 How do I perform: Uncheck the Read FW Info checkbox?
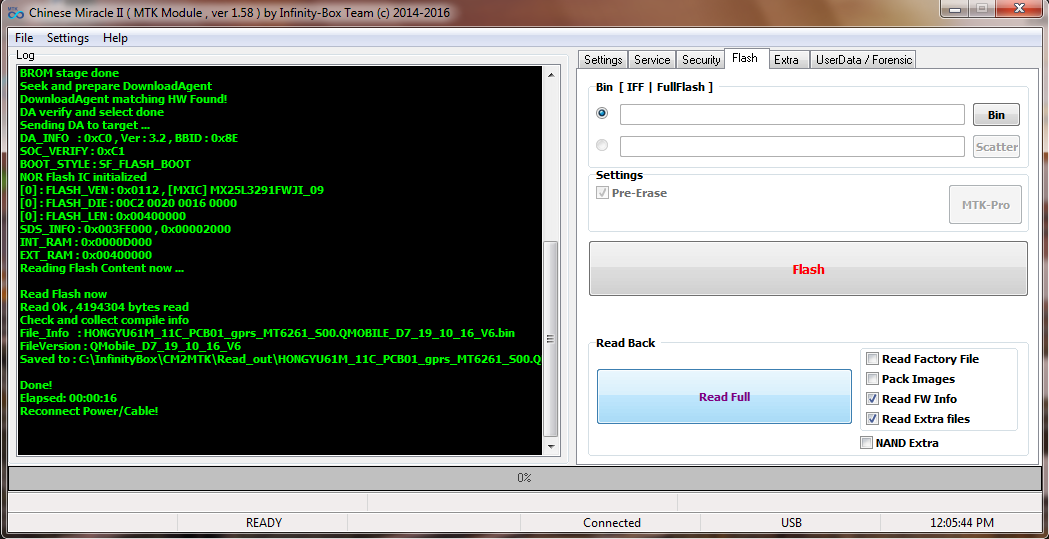click(x=873, y=399)
